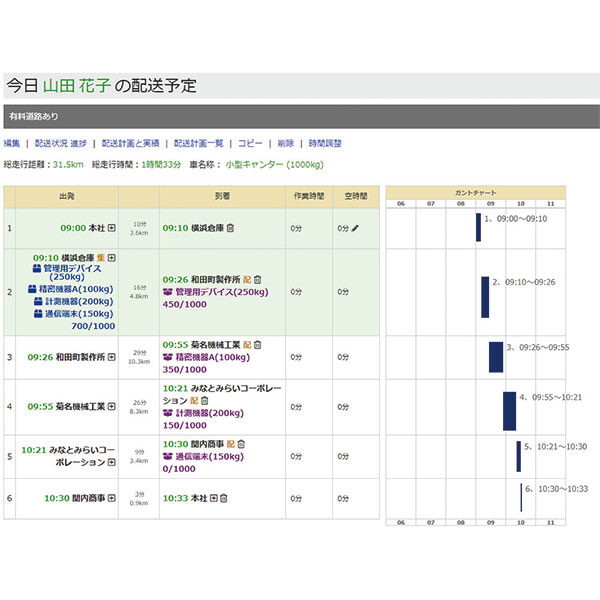Click the 作業時間 column header
600x600 pixels.
[x=309, y=197]
